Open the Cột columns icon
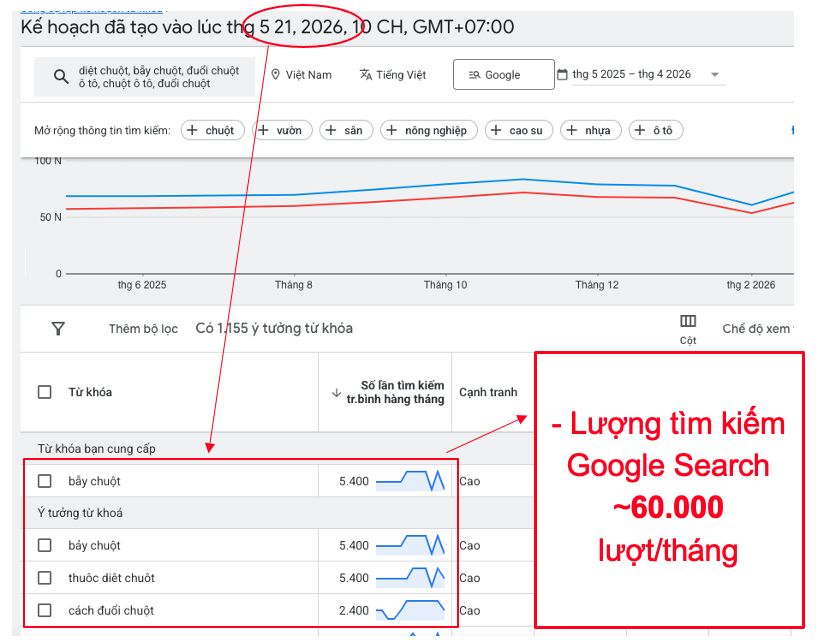 (688, 321)
